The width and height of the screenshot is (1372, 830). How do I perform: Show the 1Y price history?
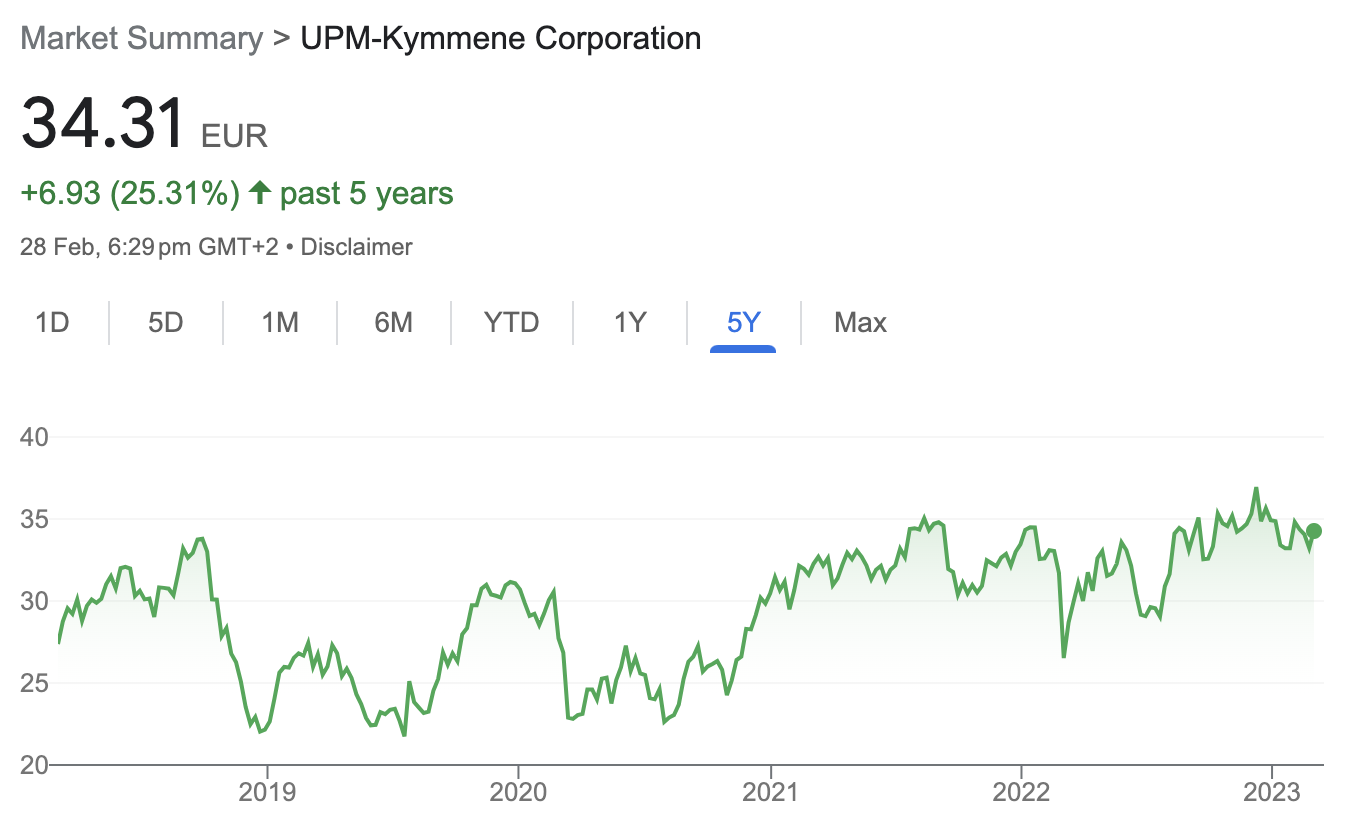(x=630, y=323)
